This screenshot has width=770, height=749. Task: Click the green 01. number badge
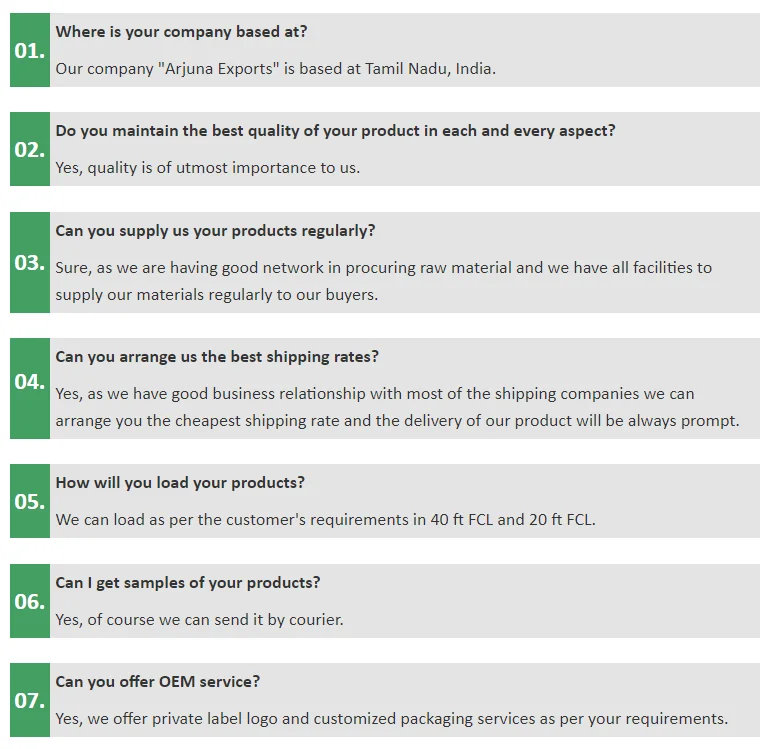point(30,50)
